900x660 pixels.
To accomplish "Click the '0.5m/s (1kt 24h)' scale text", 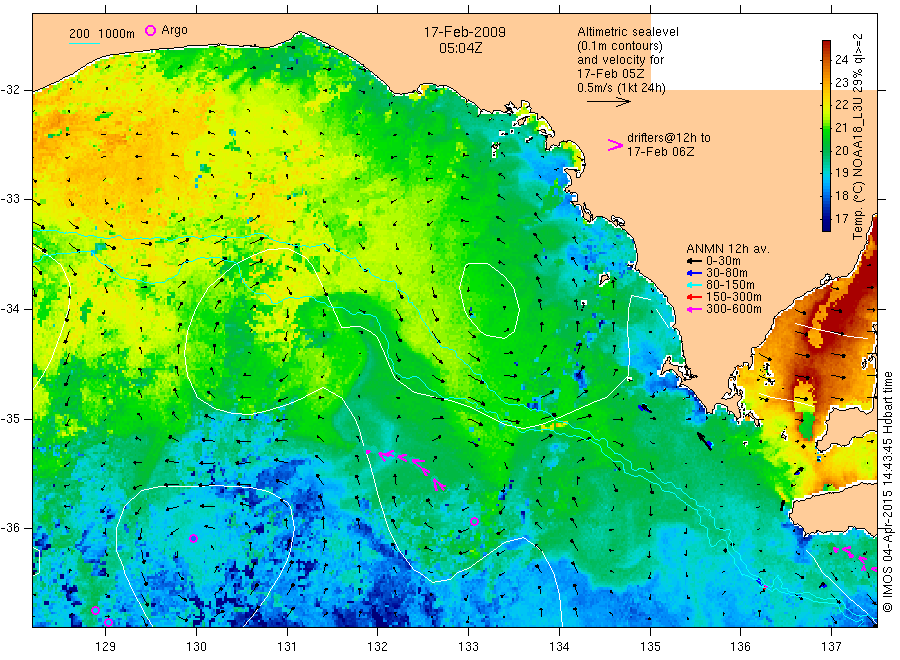I will pyautogui.click(x=621, y=88).
